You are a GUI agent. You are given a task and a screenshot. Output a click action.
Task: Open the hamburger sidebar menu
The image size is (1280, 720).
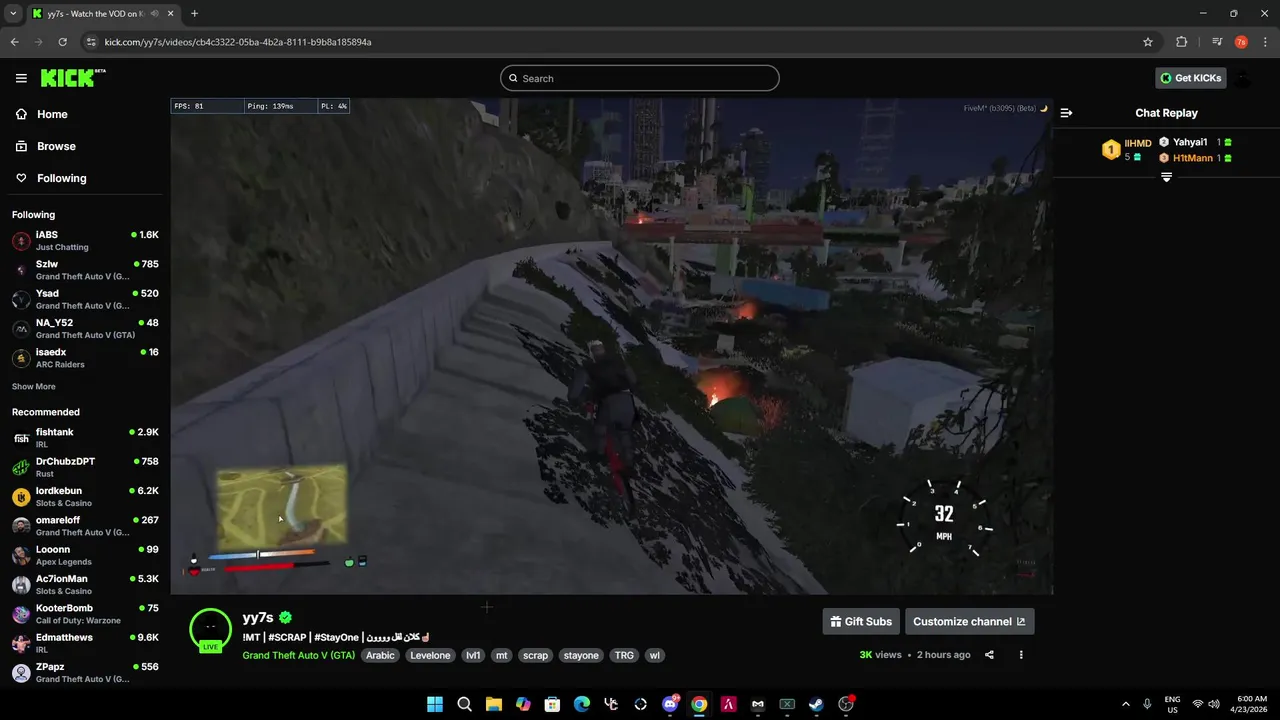coord(21,78)
